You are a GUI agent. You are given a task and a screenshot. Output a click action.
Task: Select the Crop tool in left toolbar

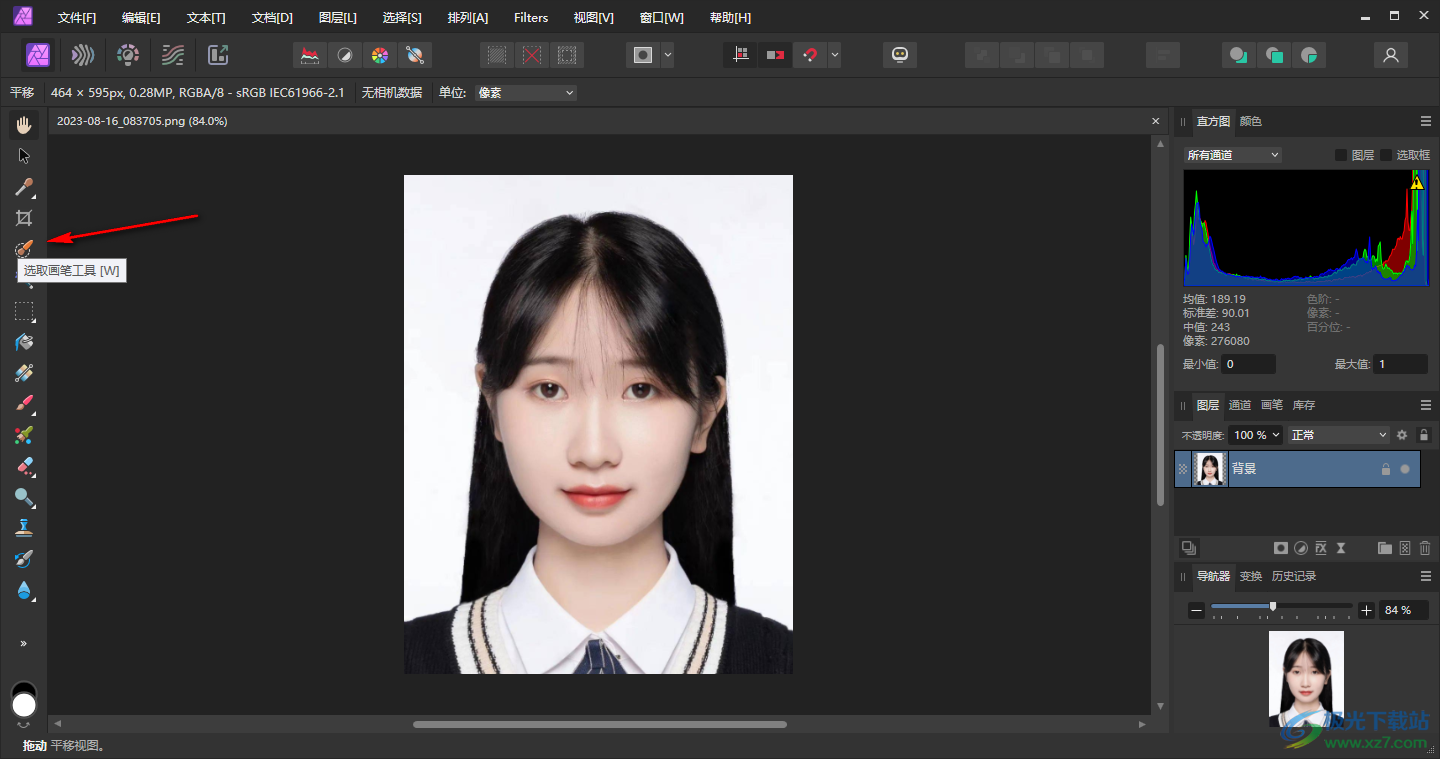(24, 218)
